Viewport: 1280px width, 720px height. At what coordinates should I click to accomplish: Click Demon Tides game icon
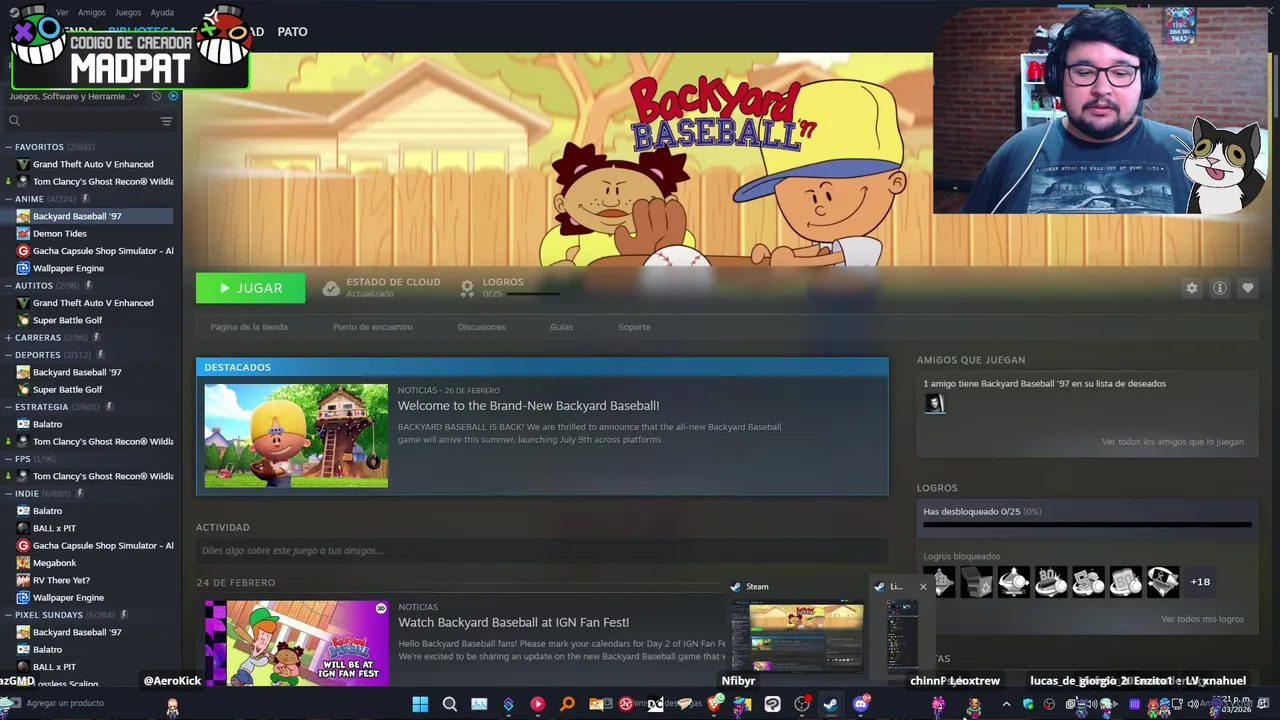tap(23, 233)
